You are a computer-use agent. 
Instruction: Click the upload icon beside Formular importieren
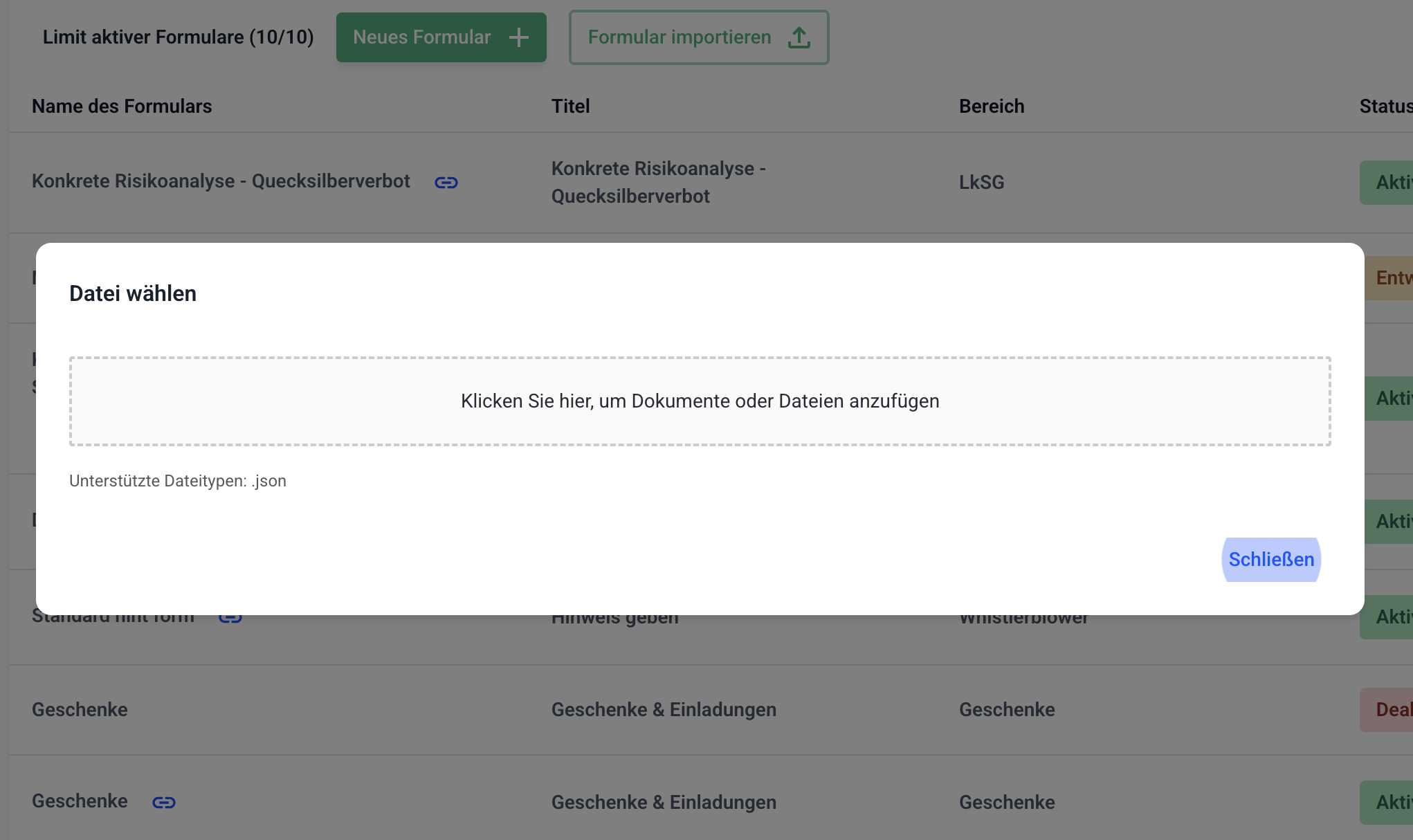(x=799, y=37)
